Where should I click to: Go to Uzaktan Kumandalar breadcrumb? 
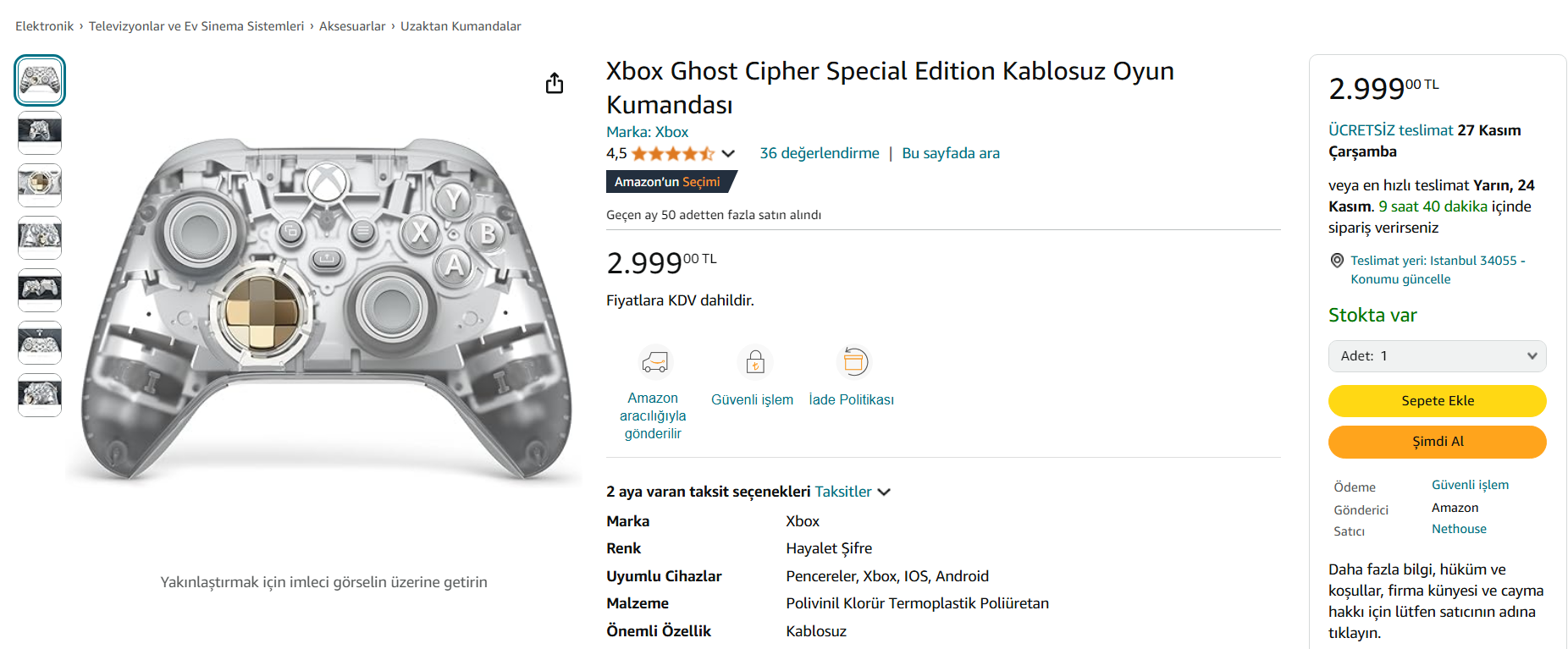461,26
